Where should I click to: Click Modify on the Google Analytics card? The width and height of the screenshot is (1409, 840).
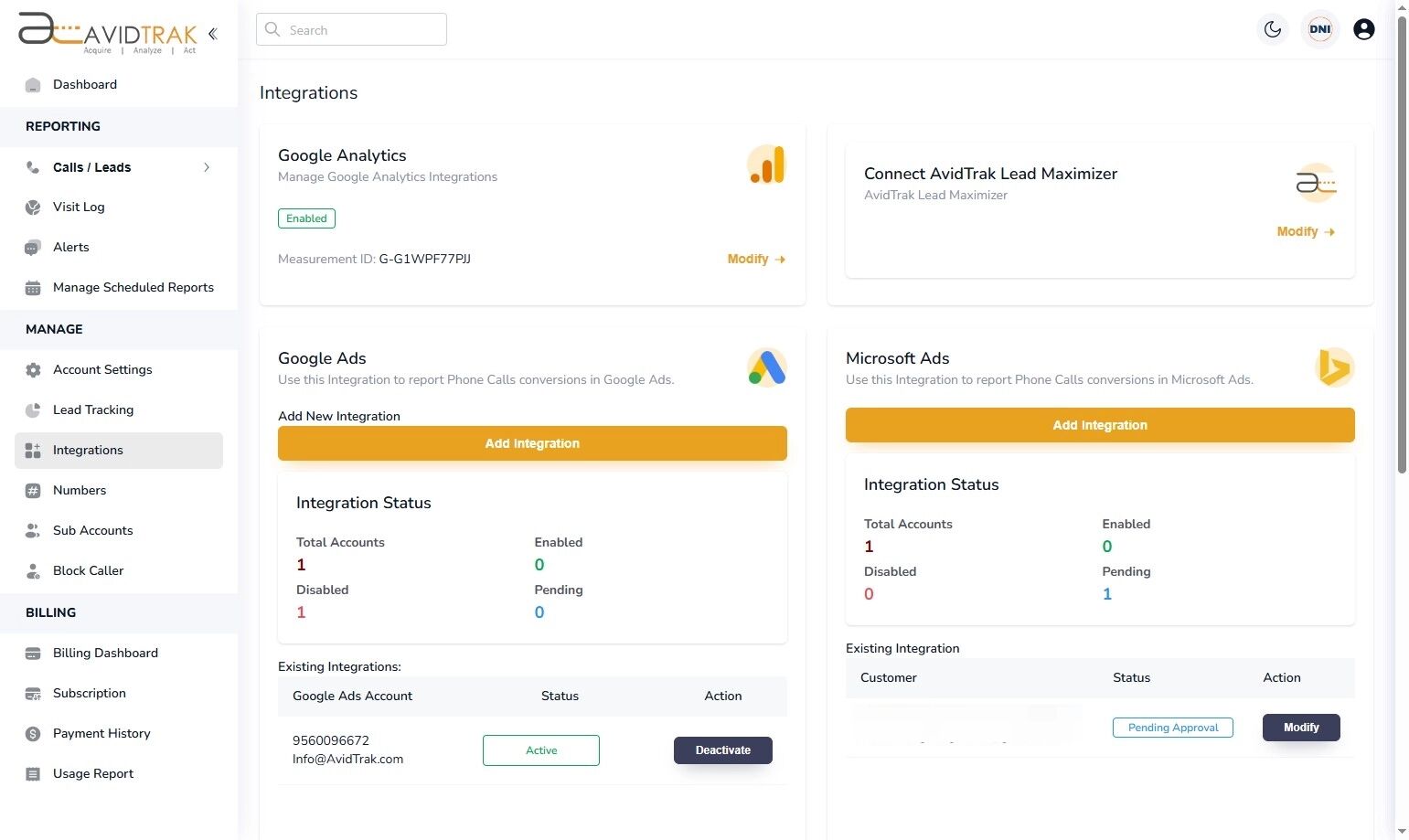click(x=755, y=259)
